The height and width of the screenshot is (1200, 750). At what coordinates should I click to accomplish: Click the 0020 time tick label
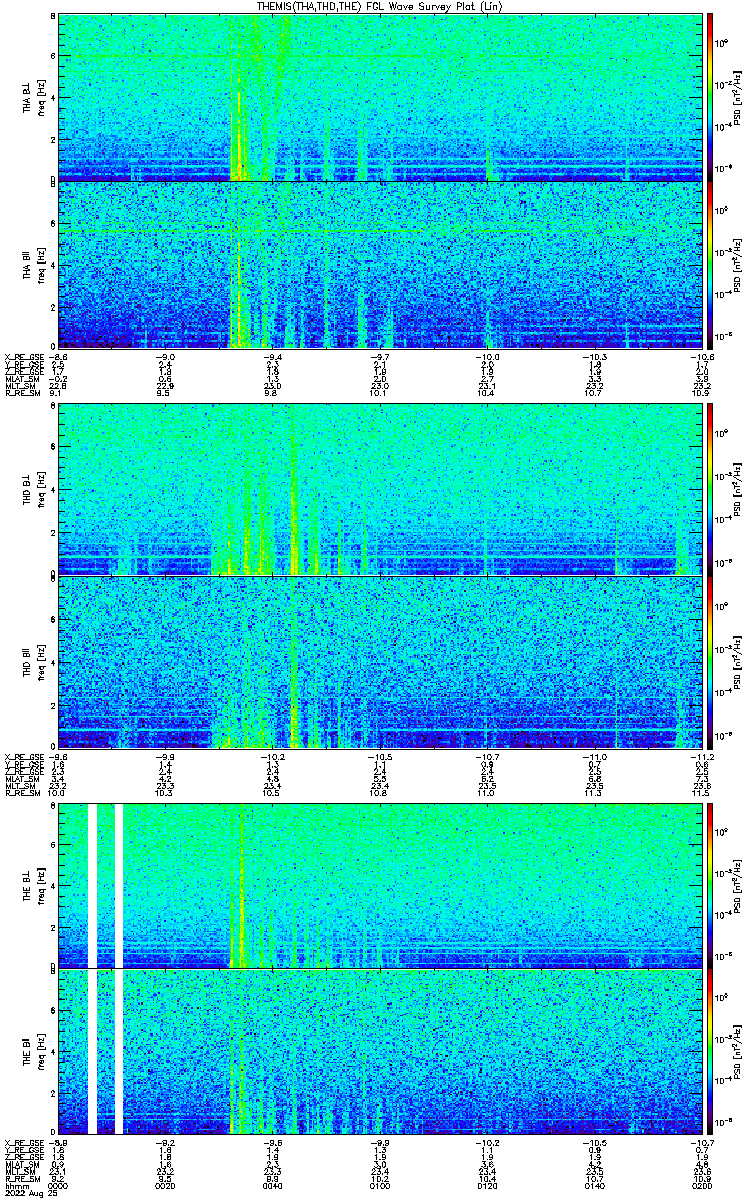pos(165,1186)
